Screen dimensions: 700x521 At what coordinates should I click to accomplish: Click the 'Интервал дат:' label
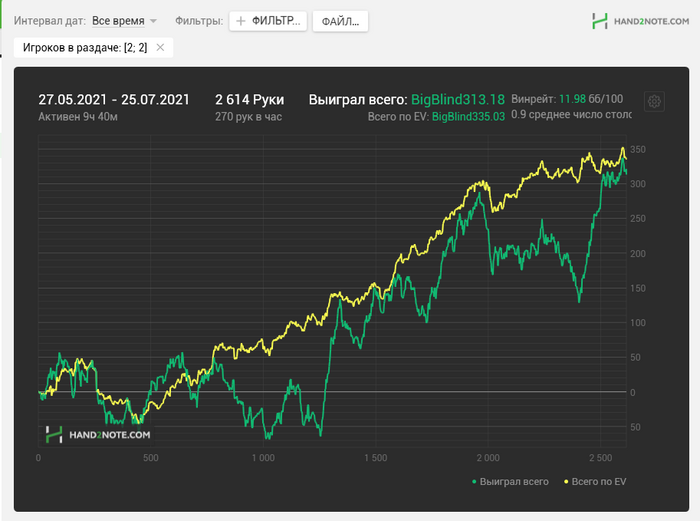[x=50, y=21]
